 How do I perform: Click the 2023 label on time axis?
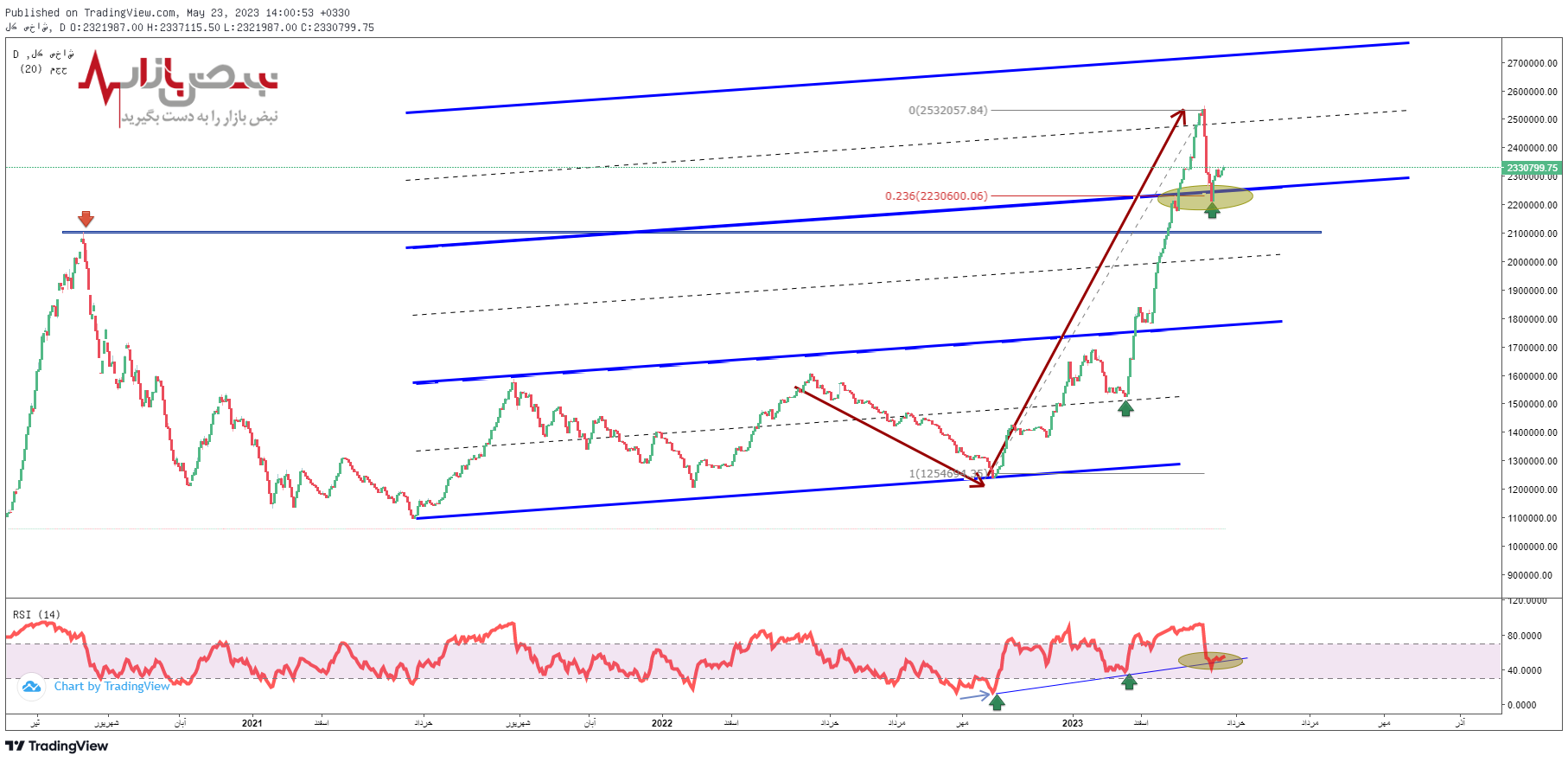pyautogui.click(x=1073, y=723)
